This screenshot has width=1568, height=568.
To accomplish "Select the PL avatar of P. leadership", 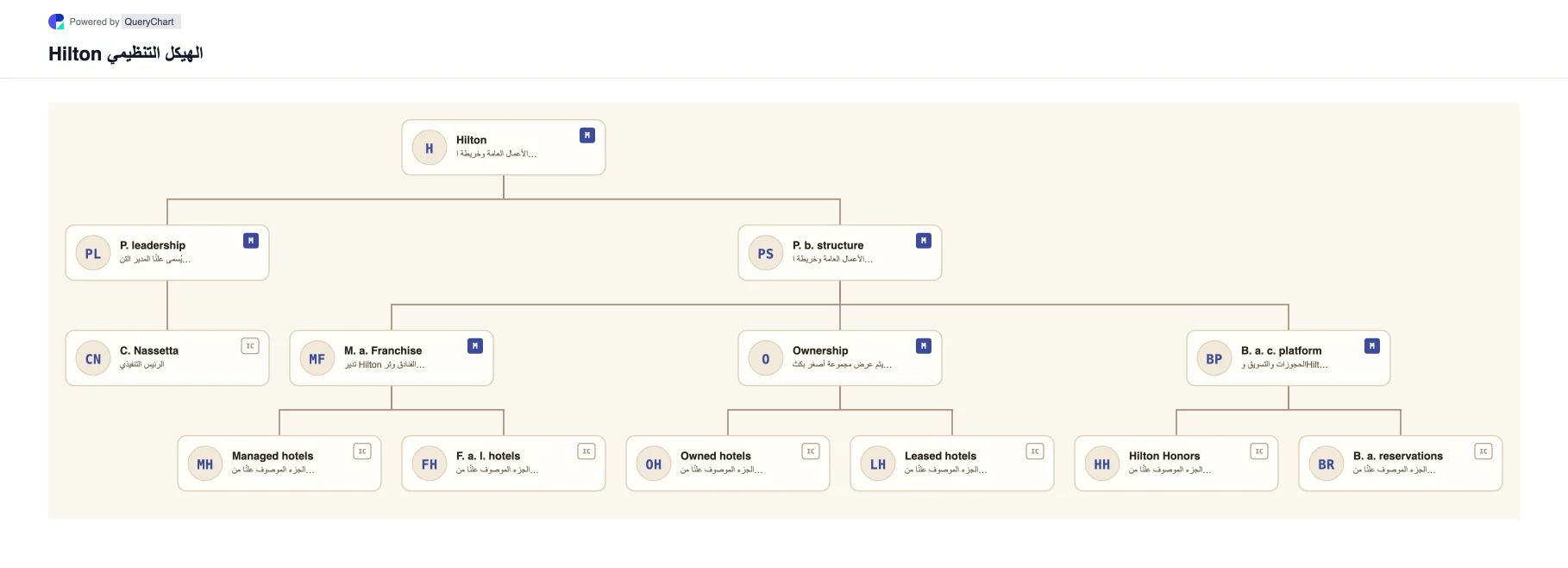I will click(x=93, y=254).
